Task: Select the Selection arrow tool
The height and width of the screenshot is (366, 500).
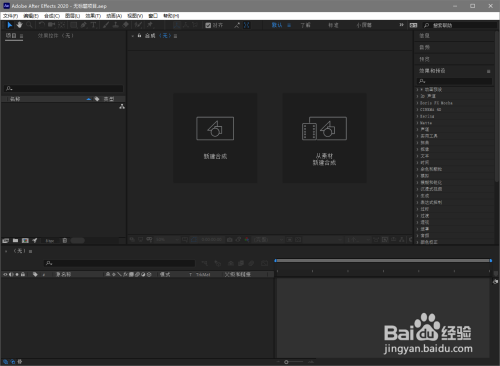Action: (x=10, y=25)
